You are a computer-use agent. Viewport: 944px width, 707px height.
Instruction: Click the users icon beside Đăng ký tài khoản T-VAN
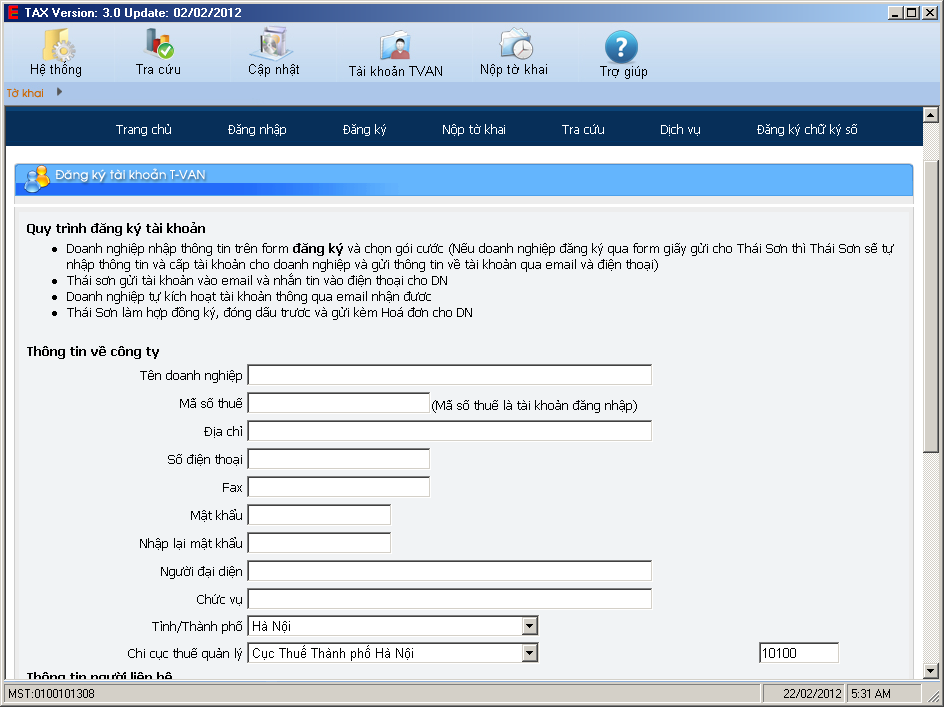point(37,178)
